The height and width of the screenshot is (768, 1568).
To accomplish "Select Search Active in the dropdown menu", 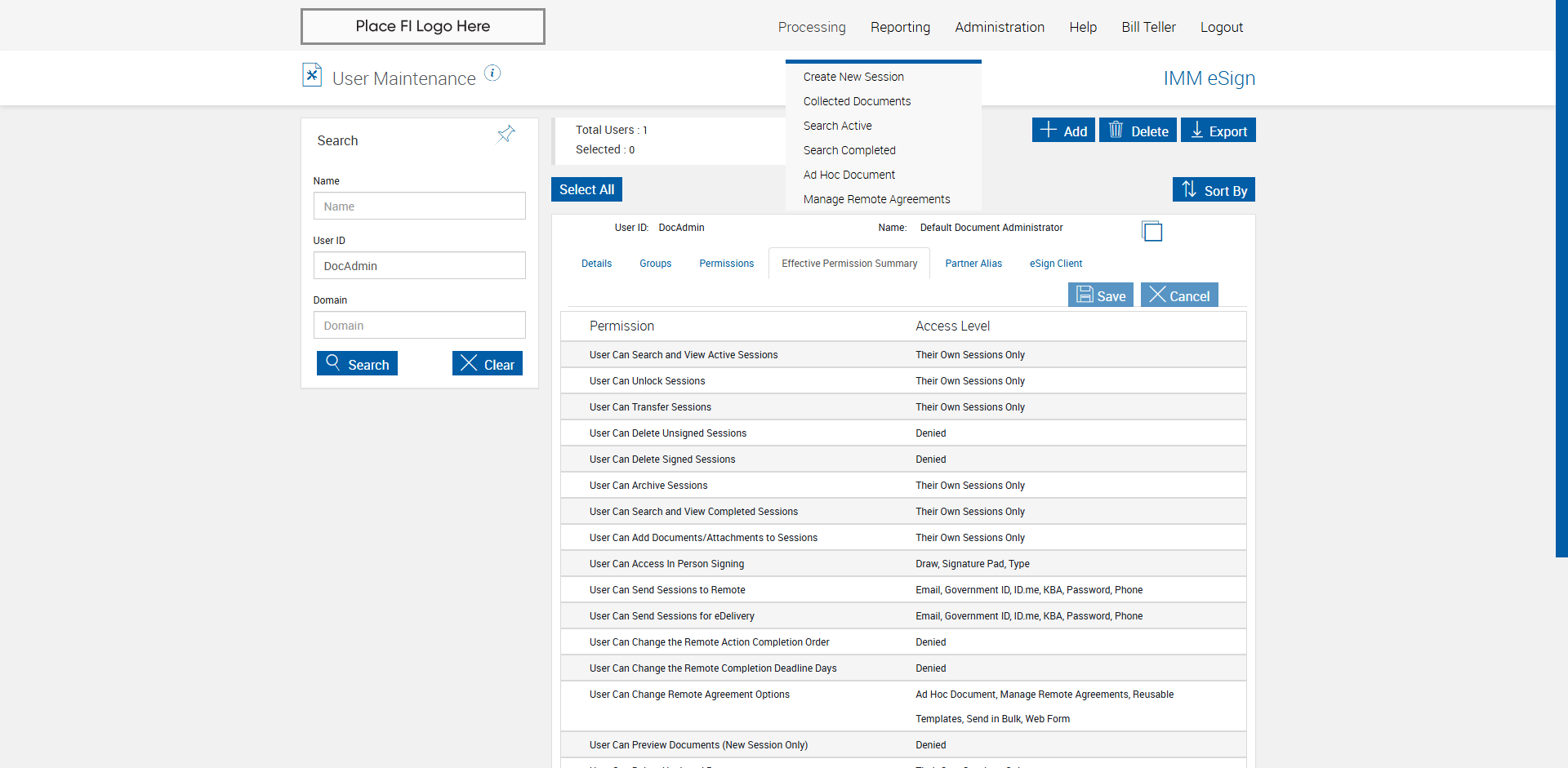I will pos(837,126).
